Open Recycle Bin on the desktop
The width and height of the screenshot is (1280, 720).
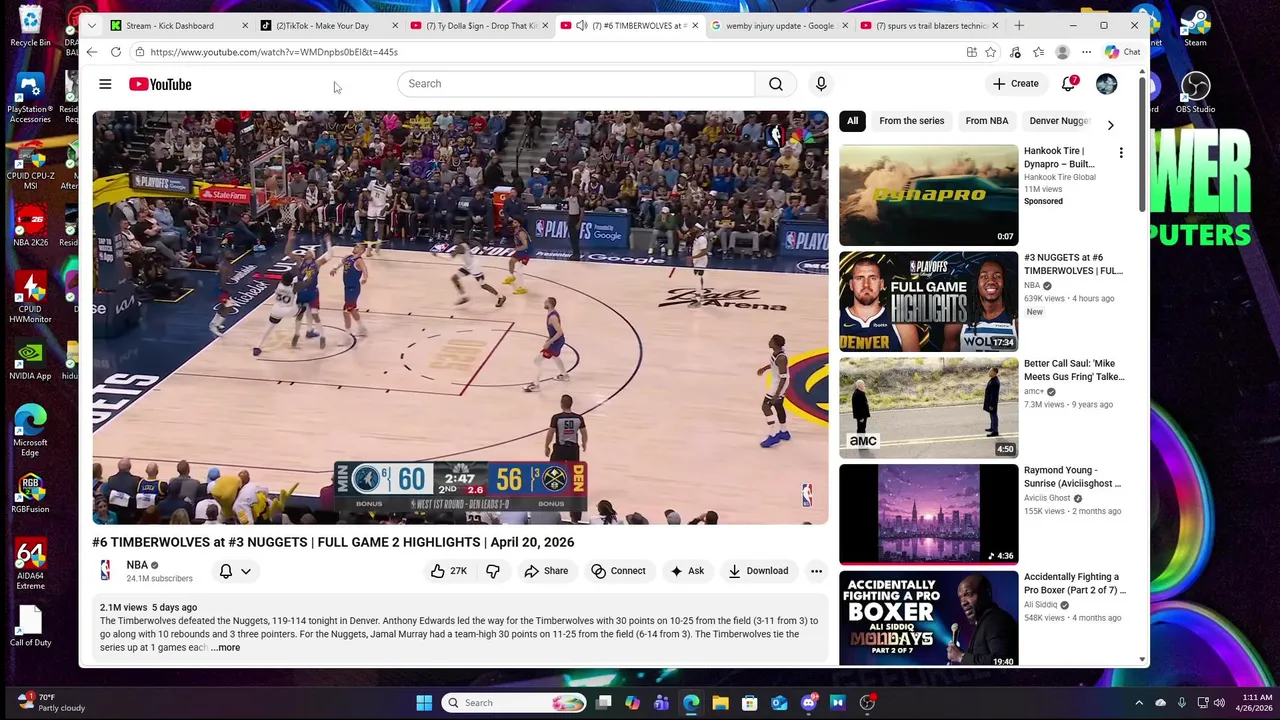tap(31, 27)
